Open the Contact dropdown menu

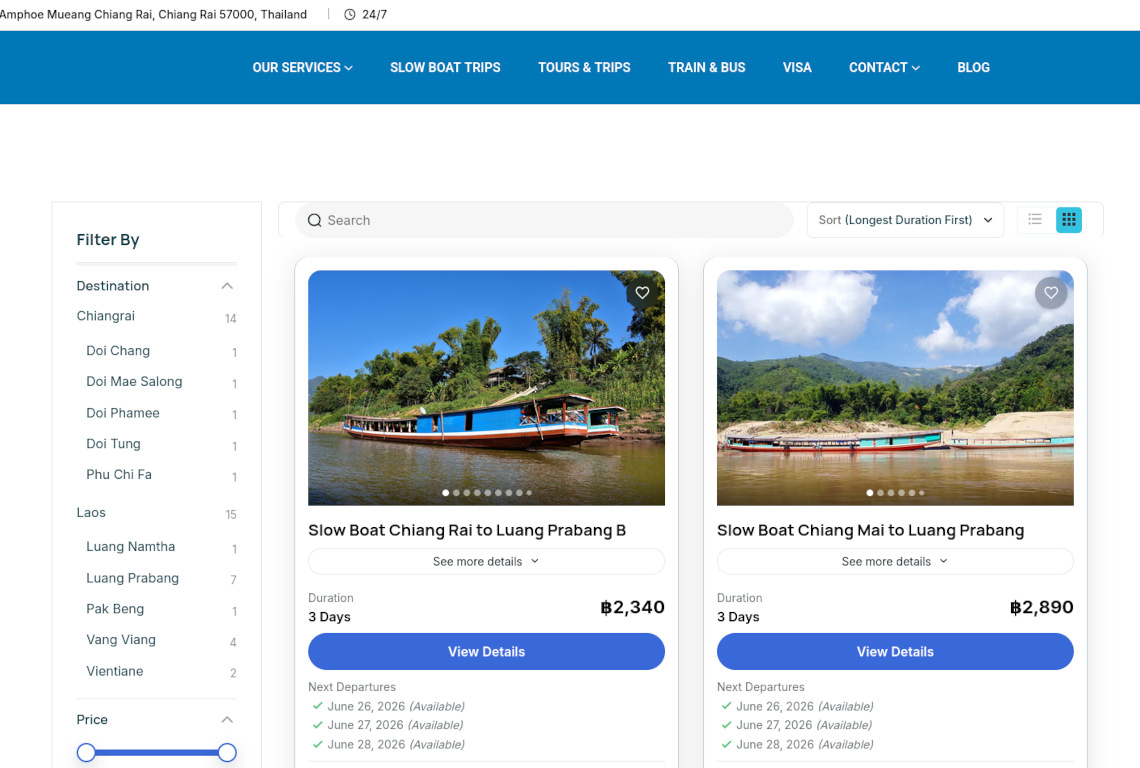coord(884,68)
